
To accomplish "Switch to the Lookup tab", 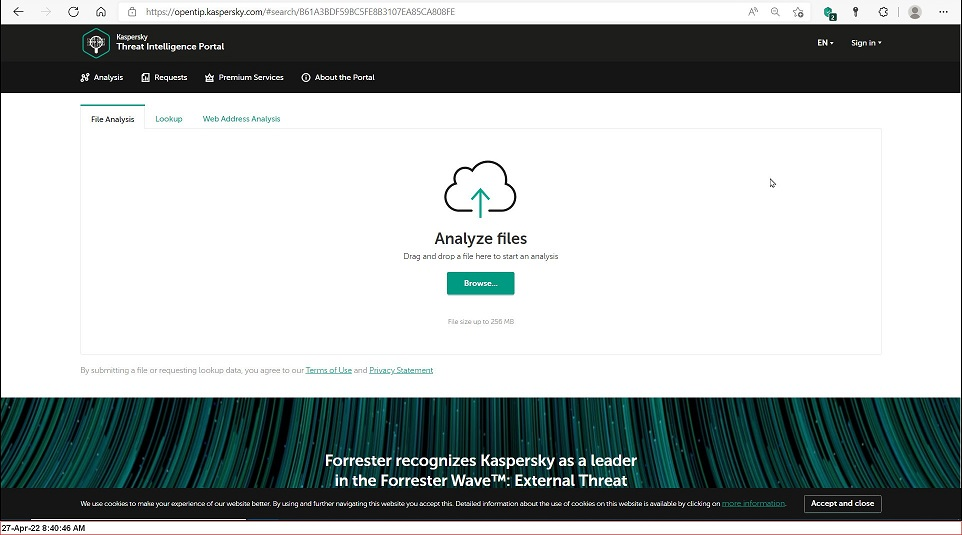I will [169, 119].
